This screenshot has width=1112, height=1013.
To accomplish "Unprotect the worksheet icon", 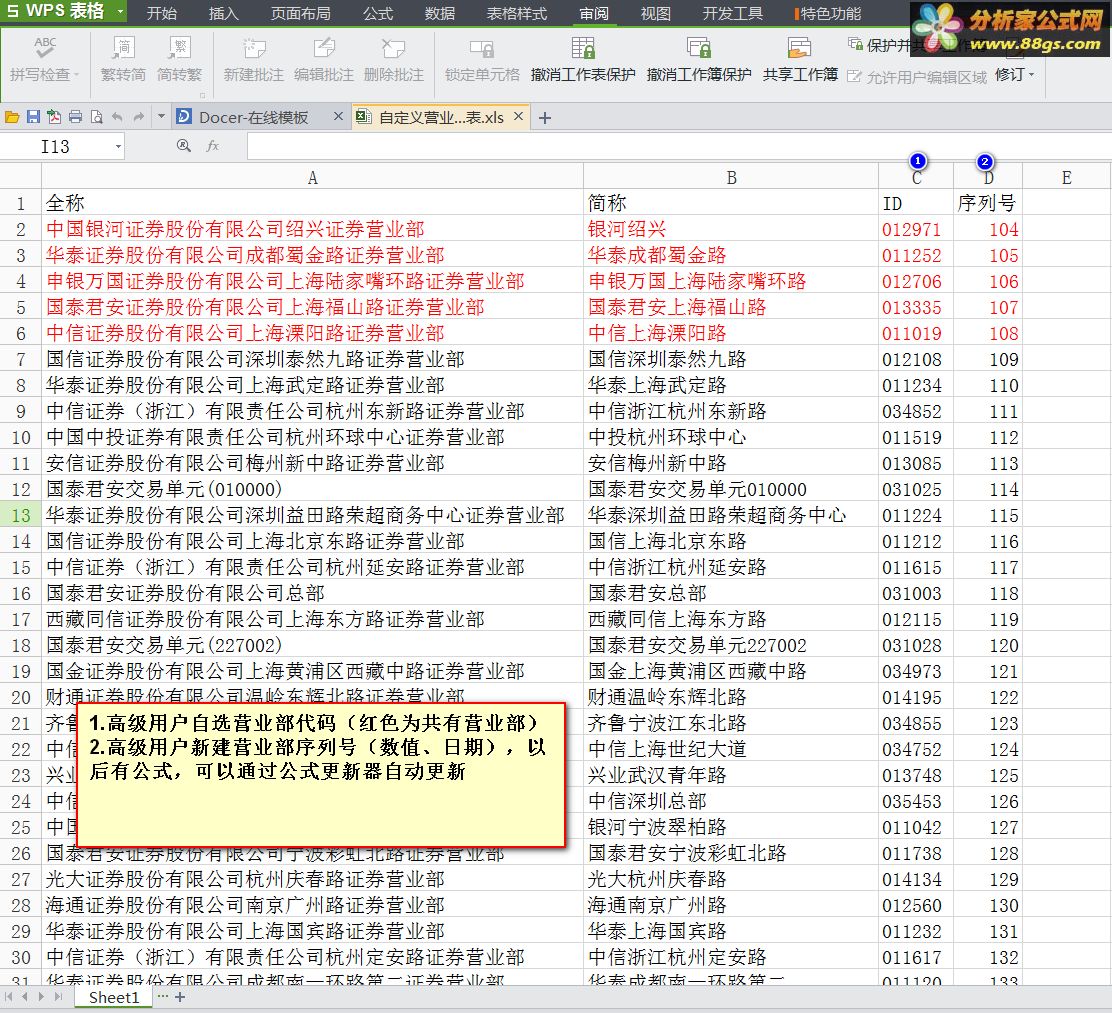I will pyautogui.click(x=583, y=48).
